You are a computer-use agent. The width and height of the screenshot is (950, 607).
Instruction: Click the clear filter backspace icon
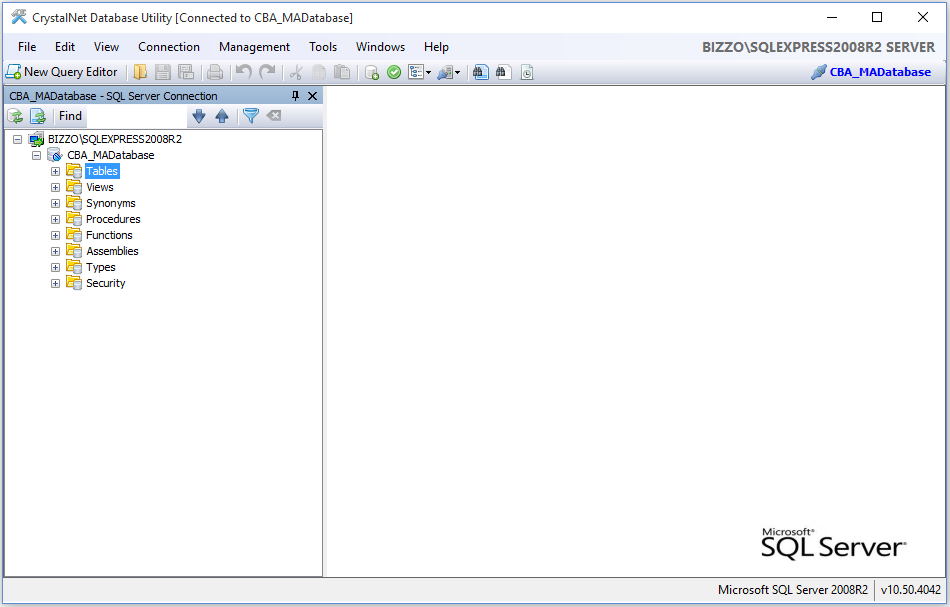tap(274, 116)
